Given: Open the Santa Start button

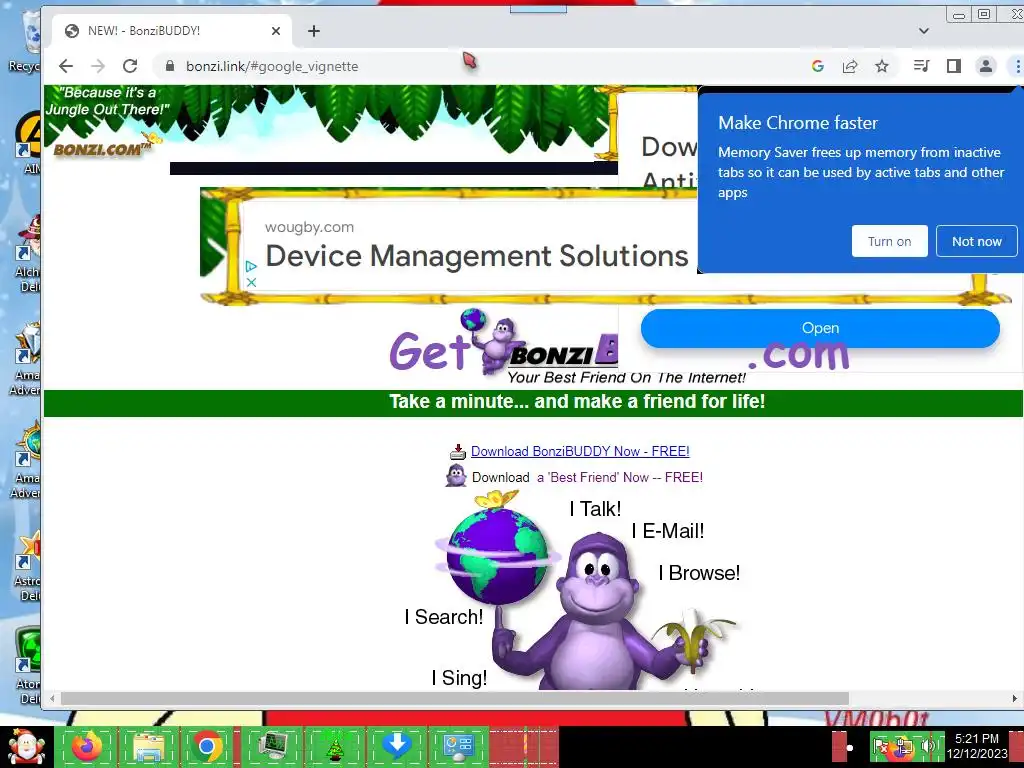Looking at the screenshot, I should (x=26, y=746).
